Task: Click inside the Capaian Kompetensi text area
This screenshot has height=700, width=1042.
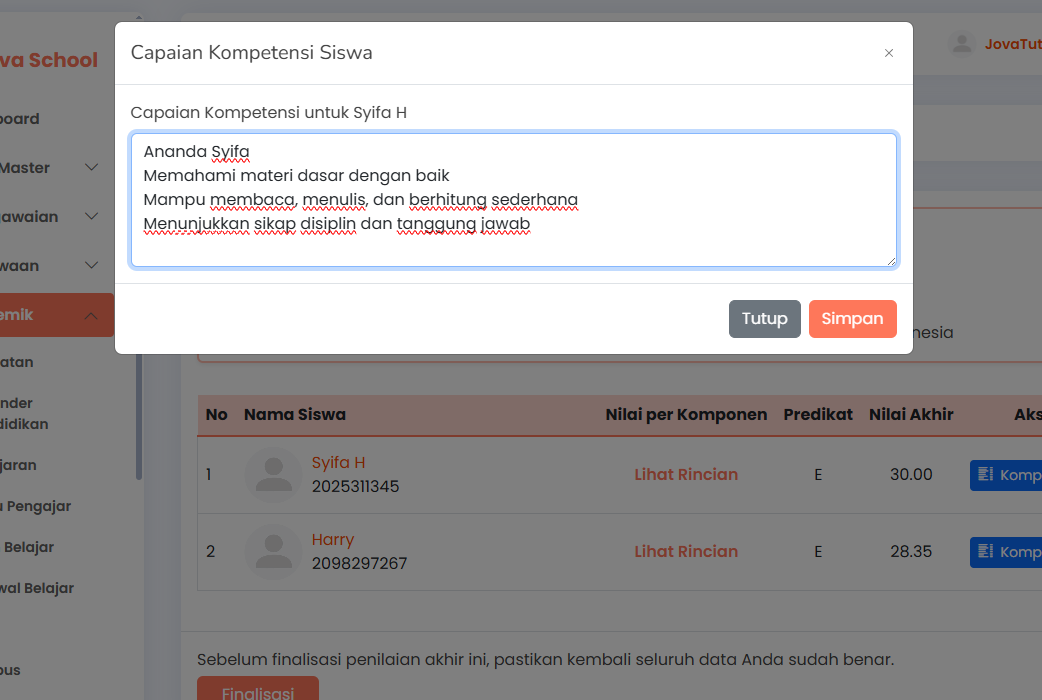Action: click(x=514, y=200)
